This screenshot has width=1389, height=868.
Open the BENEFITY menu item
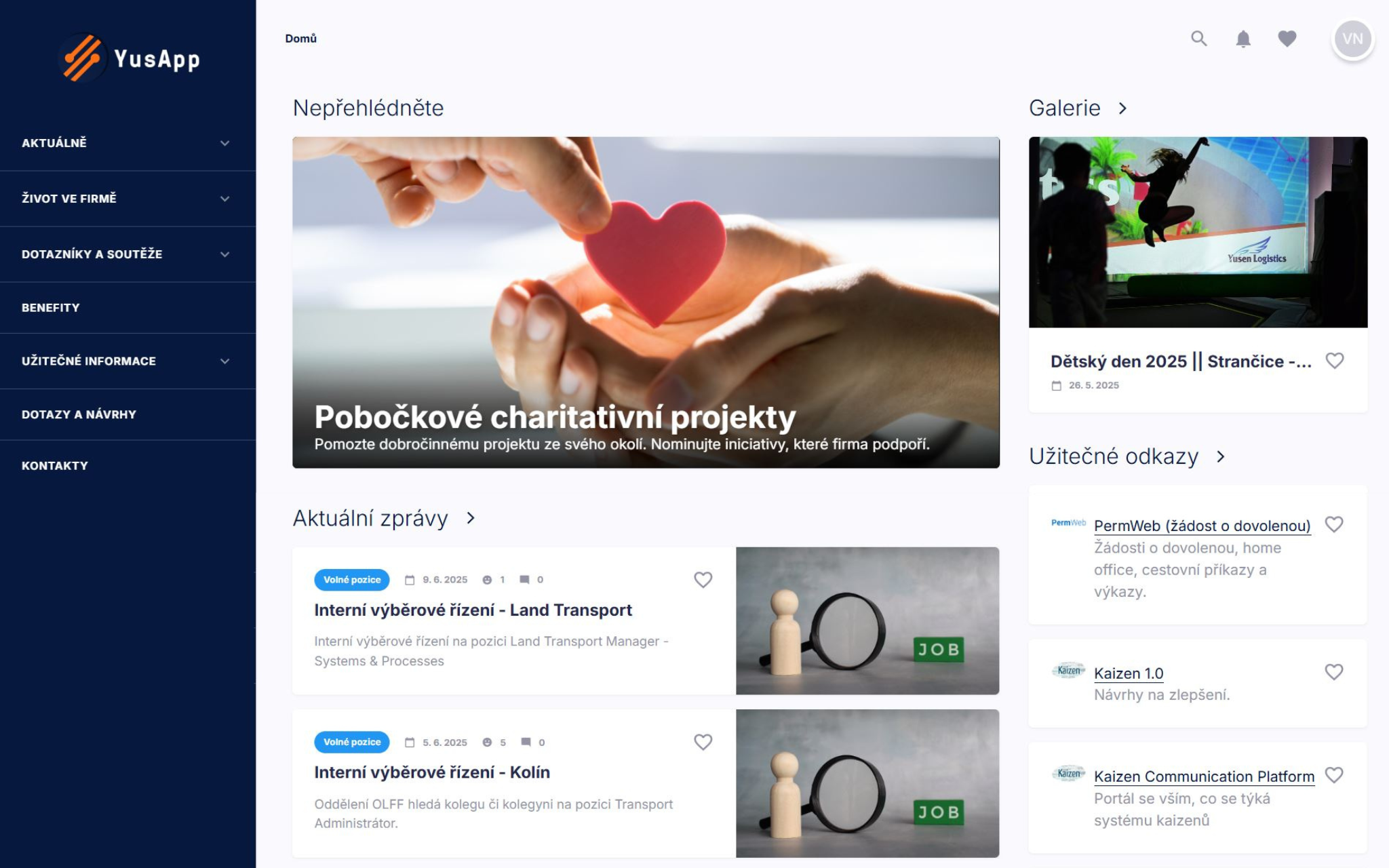pos(128,308)
